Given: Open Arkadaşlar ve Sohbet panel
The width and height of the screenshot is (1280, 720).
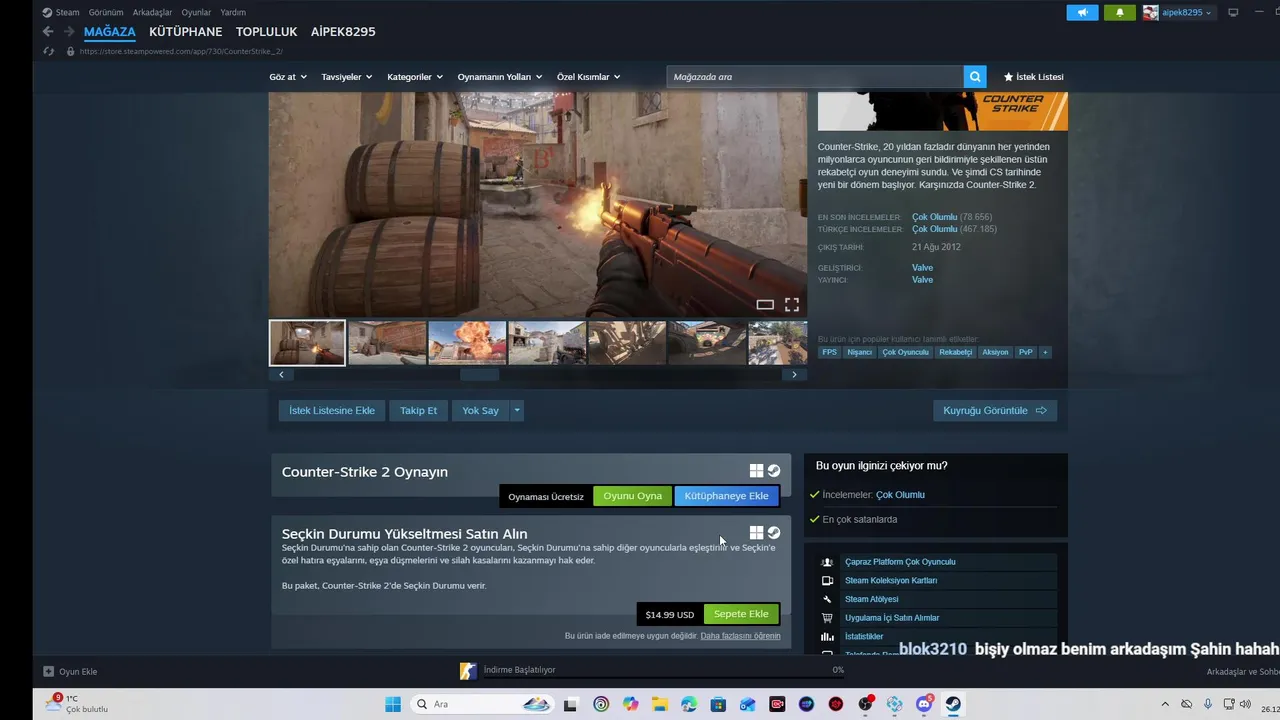Looking at the screenshot, I should pos(1243,672).
